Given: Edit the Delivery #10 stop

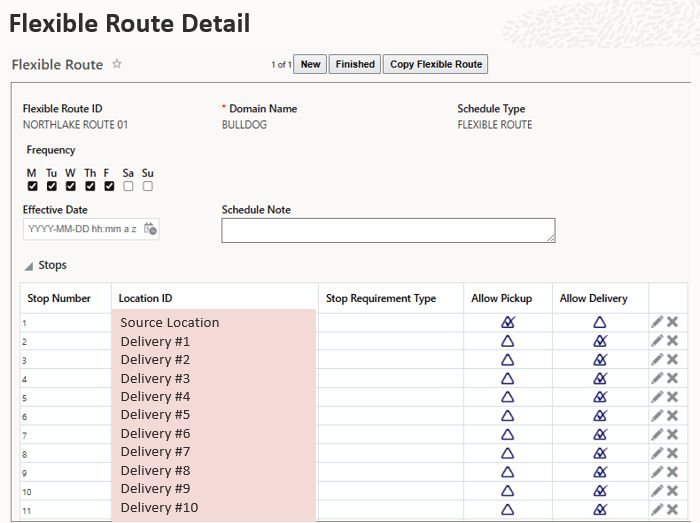Looking at the screenshot, I should [x=657, y=510].
